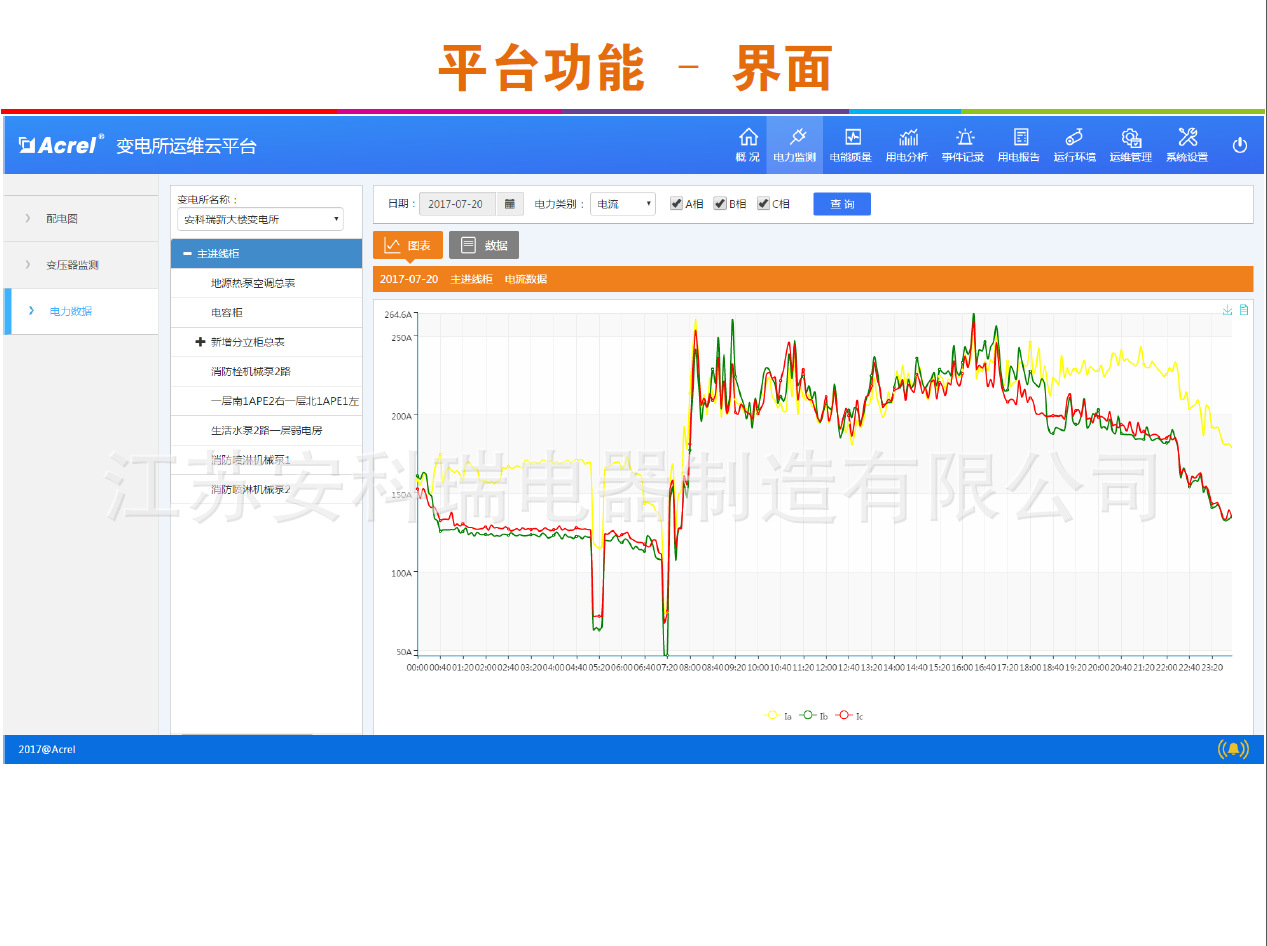This screenshot has height=946, width=1267.
Task: Click the 电流数据 label in orange header
Action: pos(526,279)
